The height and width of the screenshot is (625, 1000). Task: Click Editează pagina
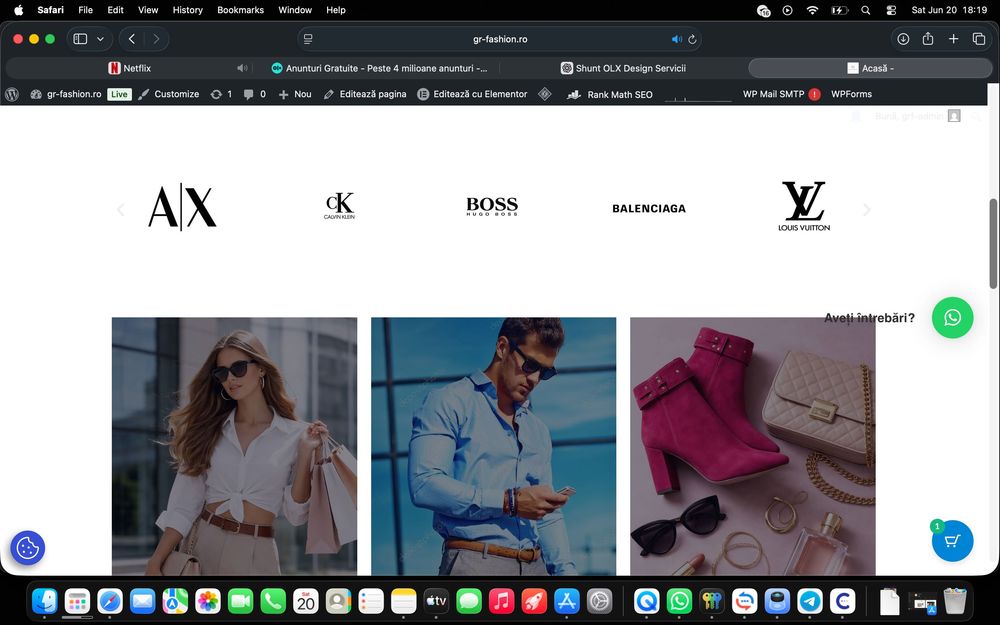tap(365, 94)
